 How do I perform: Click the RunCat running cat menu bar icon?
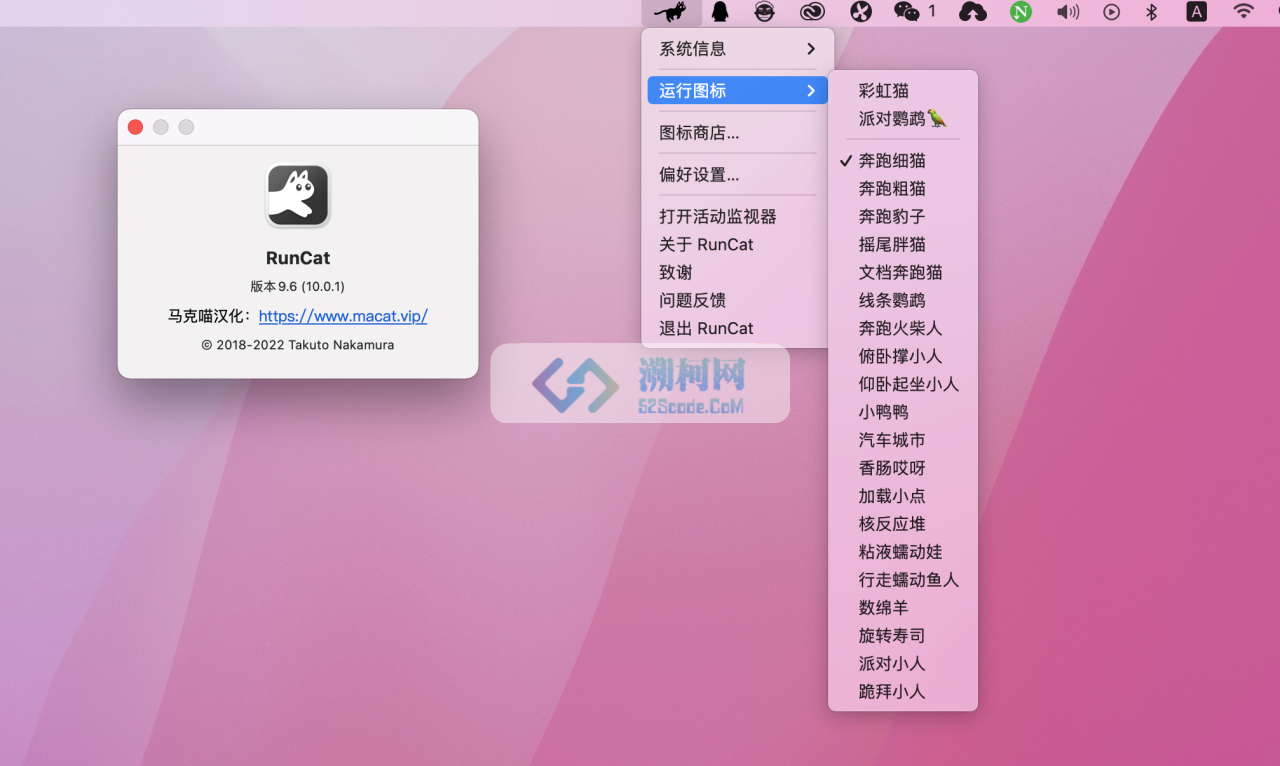tap(671, 12)
